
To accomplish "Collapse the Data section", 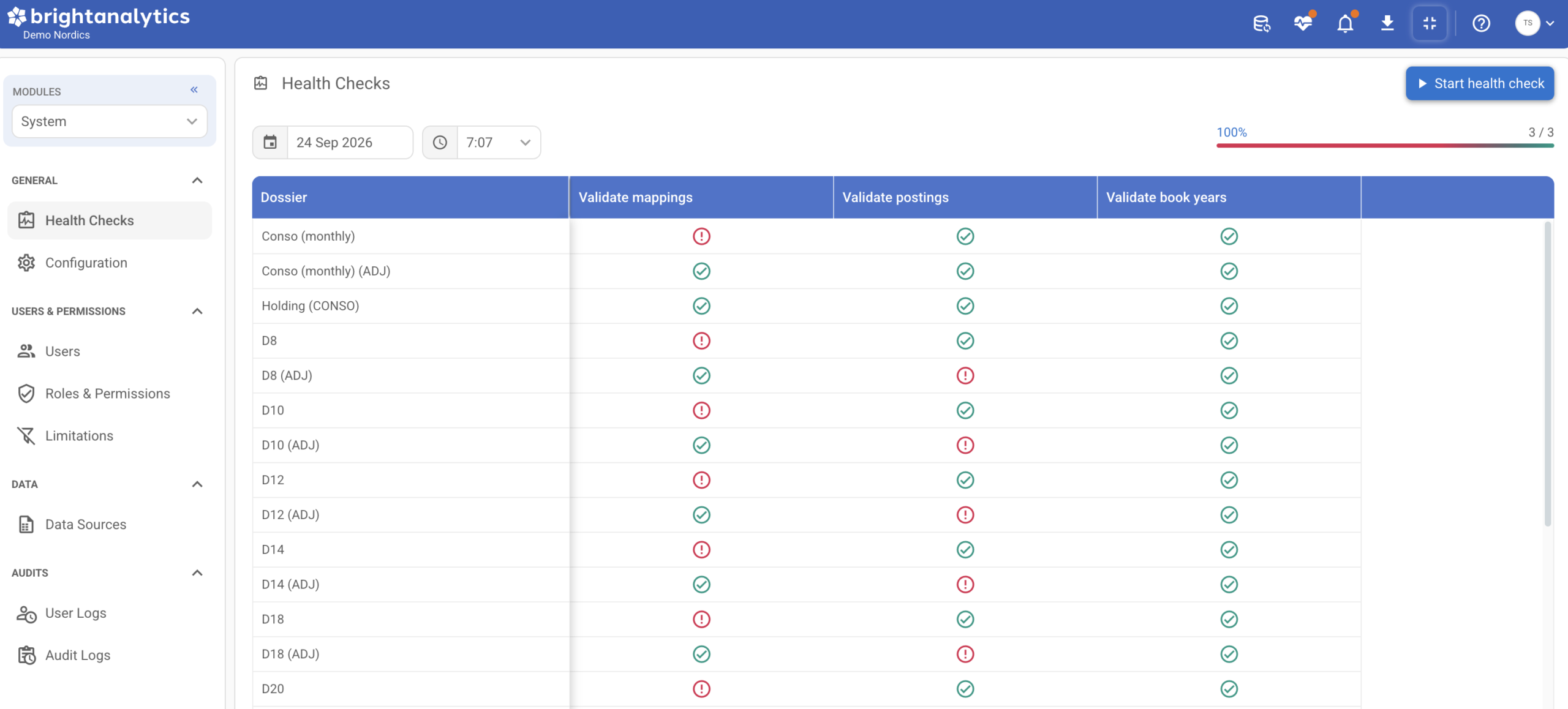I will tap(197, 484).
